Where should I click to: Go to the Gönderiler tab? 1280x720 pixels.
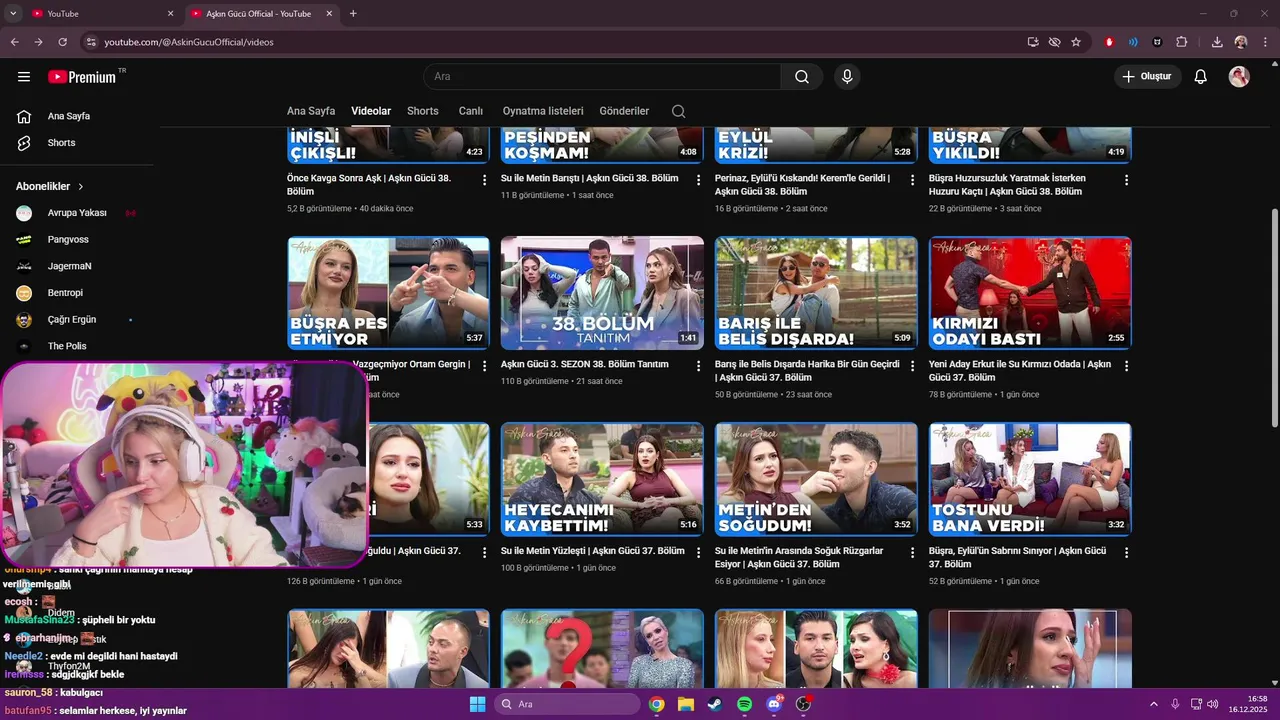pos(624,111)
